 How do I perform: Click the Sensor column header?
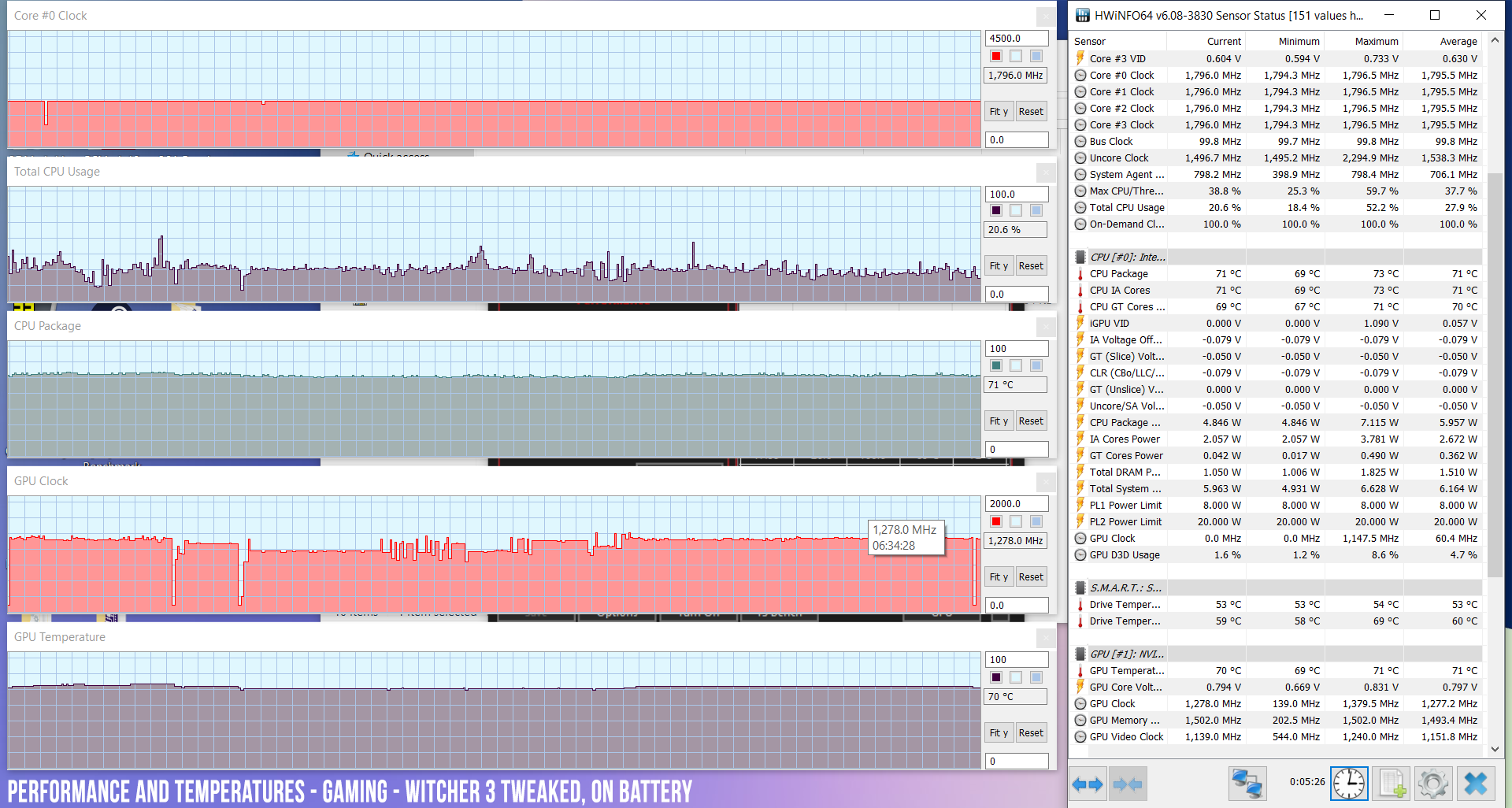(x=1118, y=41)
